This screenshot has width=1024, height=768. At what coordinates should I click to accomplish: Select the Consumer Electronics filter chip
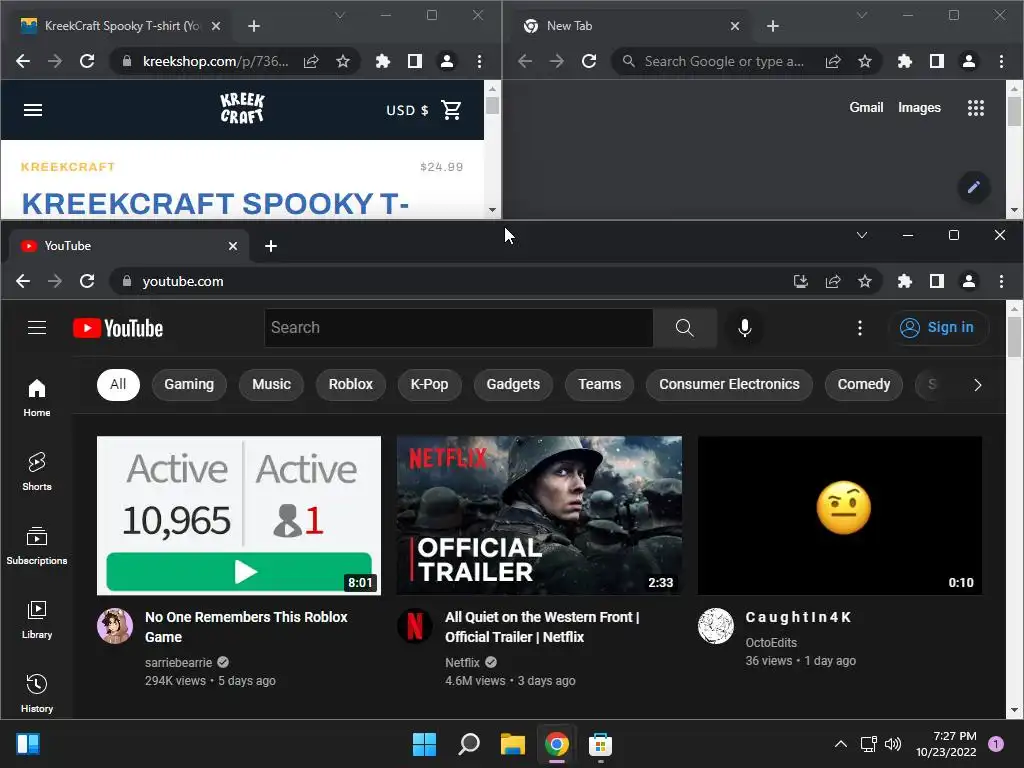click(729, 385)
